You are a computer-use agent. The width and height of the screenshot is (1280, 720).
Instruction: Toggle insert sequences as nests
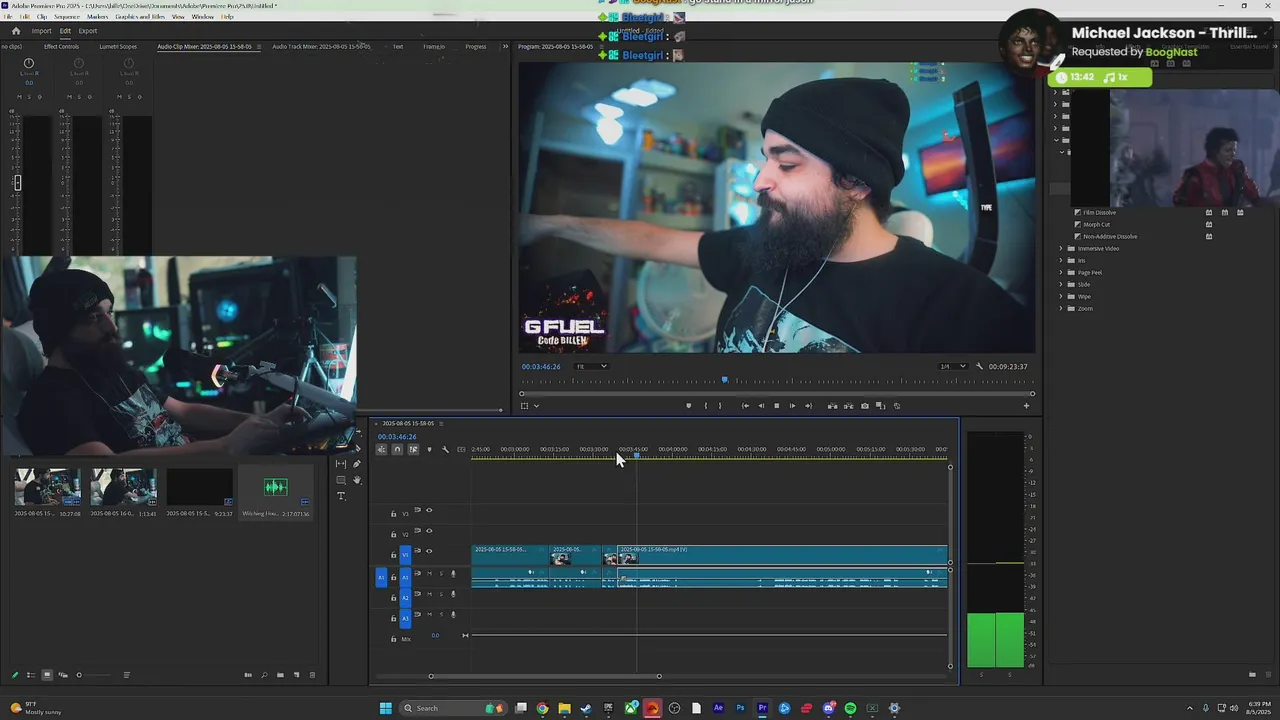tap(381, 449)
